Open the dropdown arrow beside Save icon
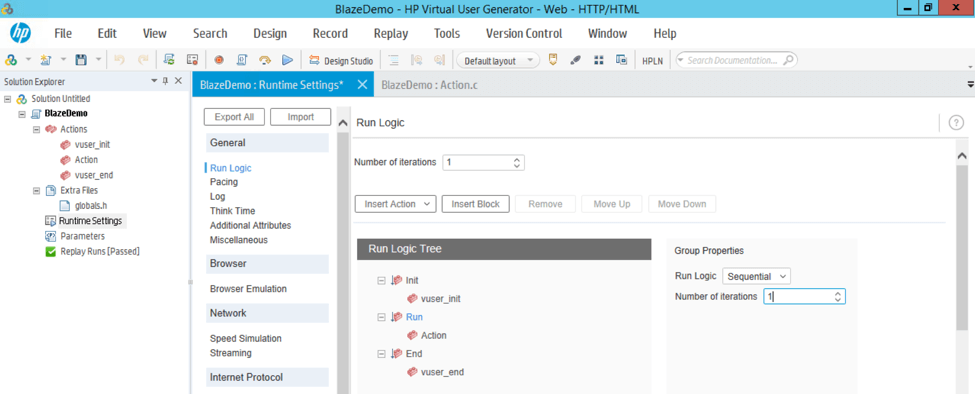Image resolution: width=975 pixels, height=394 pixels. click(99, 60)
